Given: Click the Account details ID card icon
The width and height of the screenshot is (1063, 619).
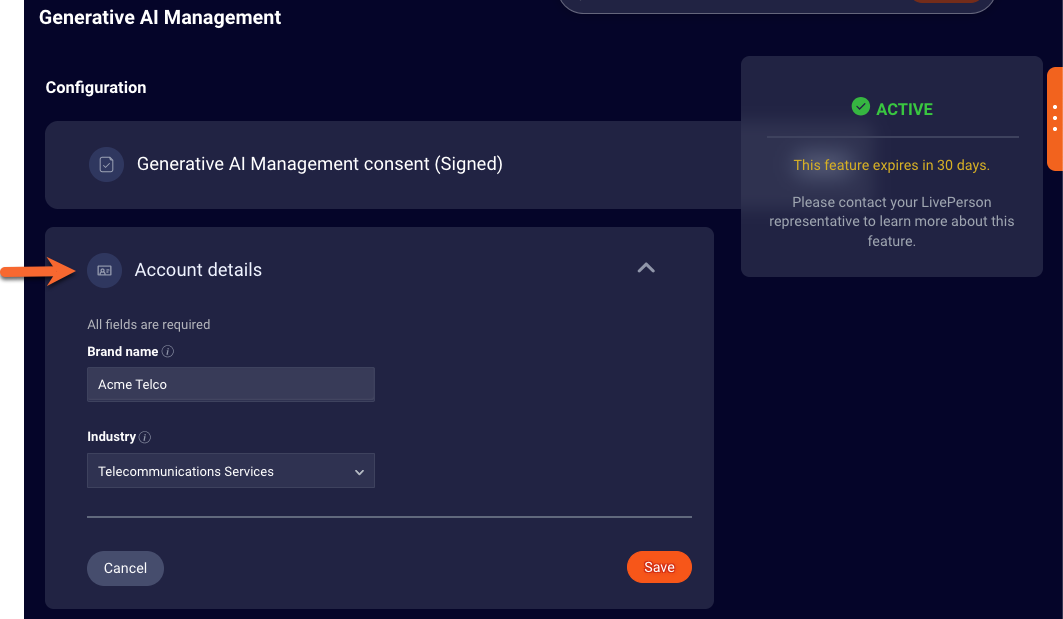Looking at the screenshot, I should 104,270.
